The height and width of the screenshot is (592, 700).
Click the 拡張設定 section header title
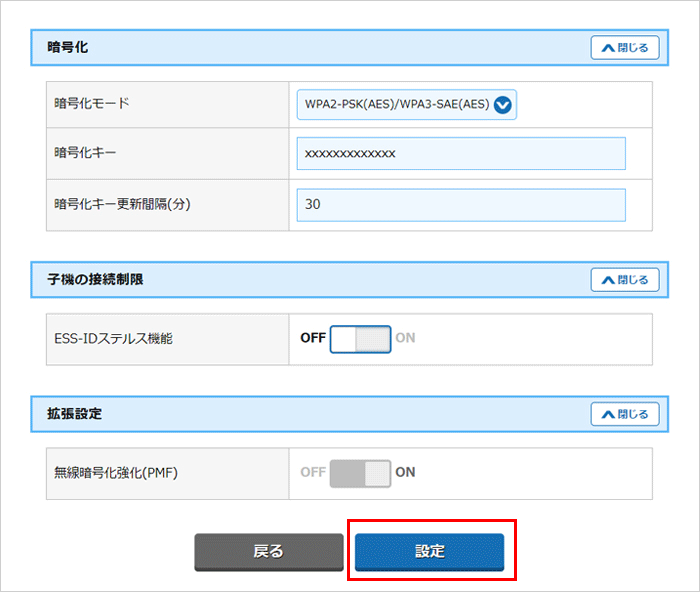point(75,413)
